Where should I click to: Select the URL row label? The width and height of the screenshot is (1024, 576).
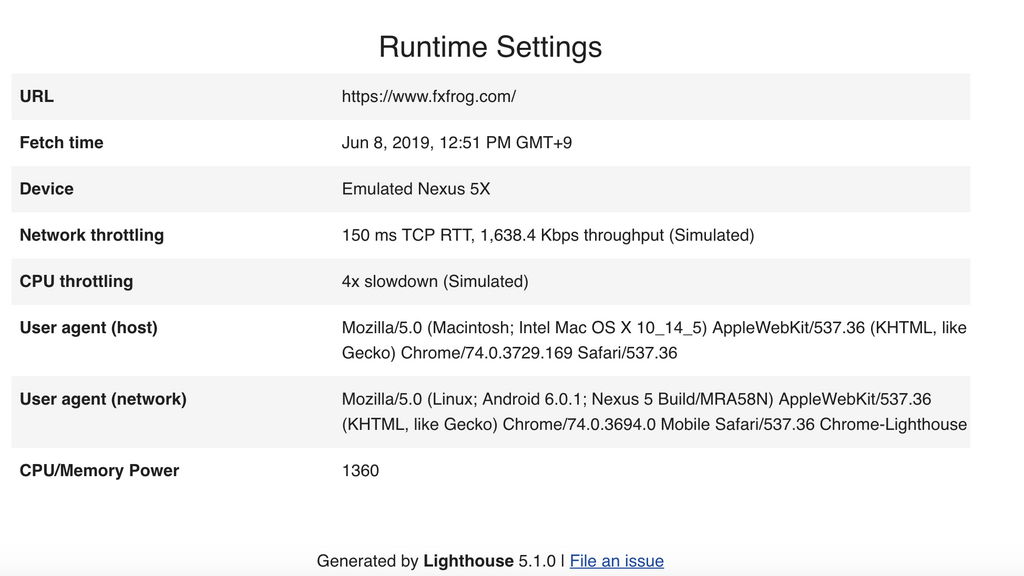(x=37, y=97)
